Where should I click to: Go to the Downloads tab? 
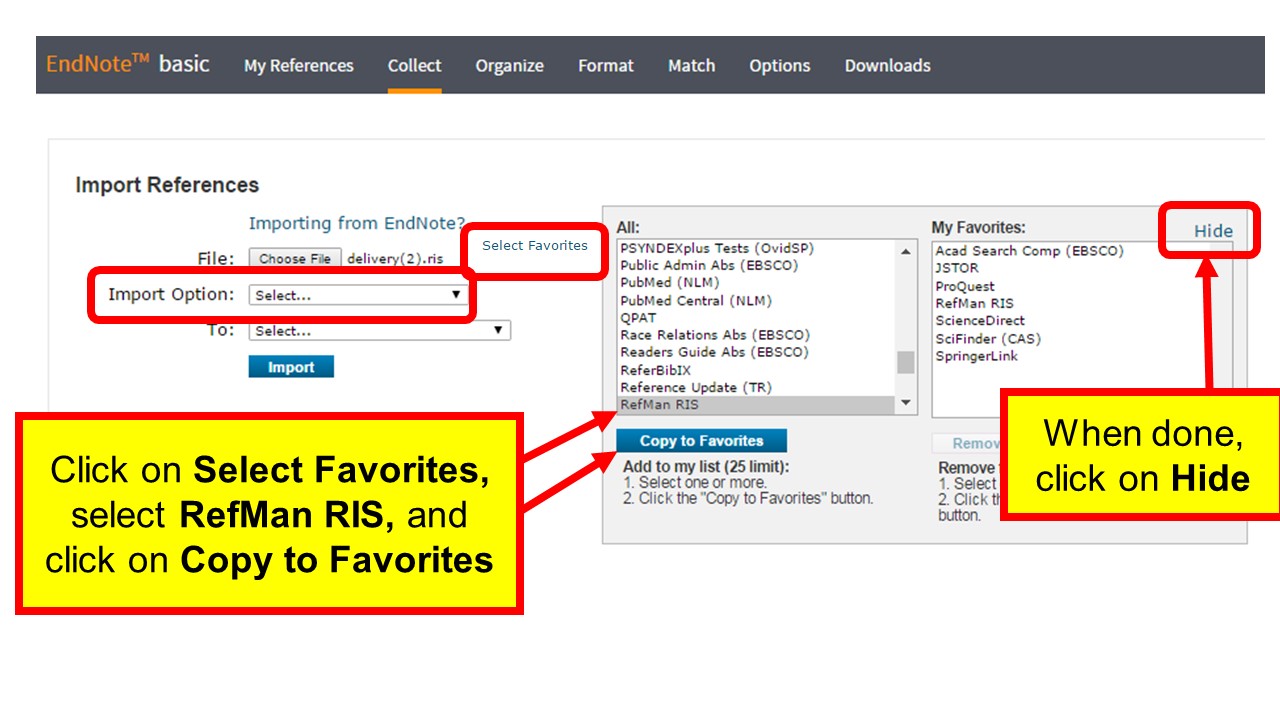887,66
